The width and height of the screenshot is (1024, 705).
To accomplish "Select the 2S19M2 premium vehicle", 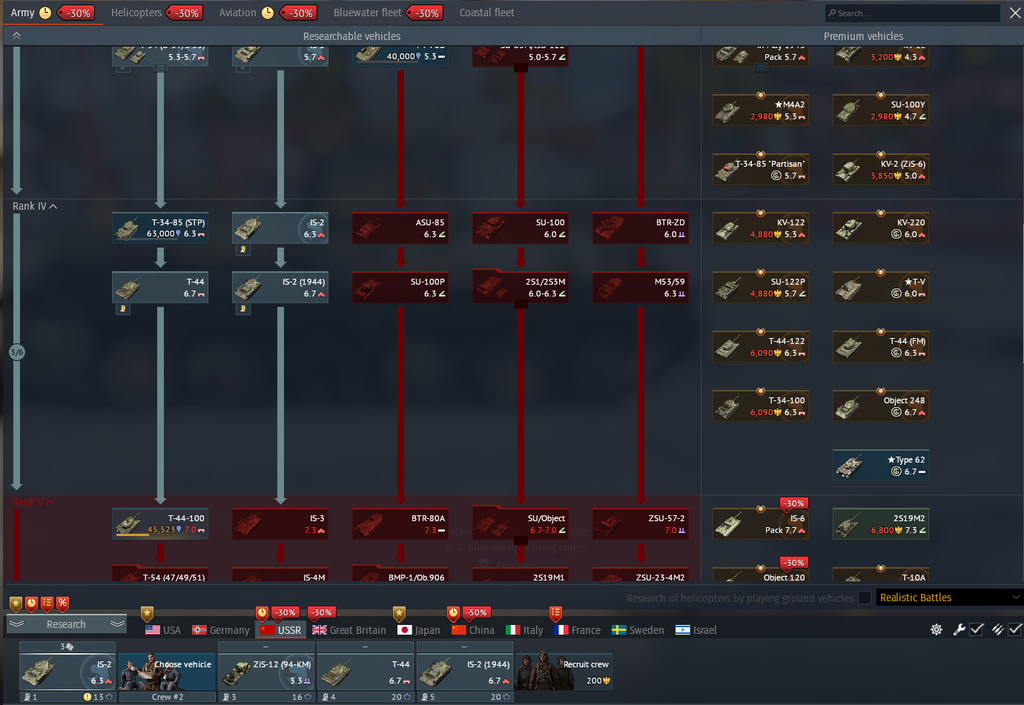I will (881, 524).
